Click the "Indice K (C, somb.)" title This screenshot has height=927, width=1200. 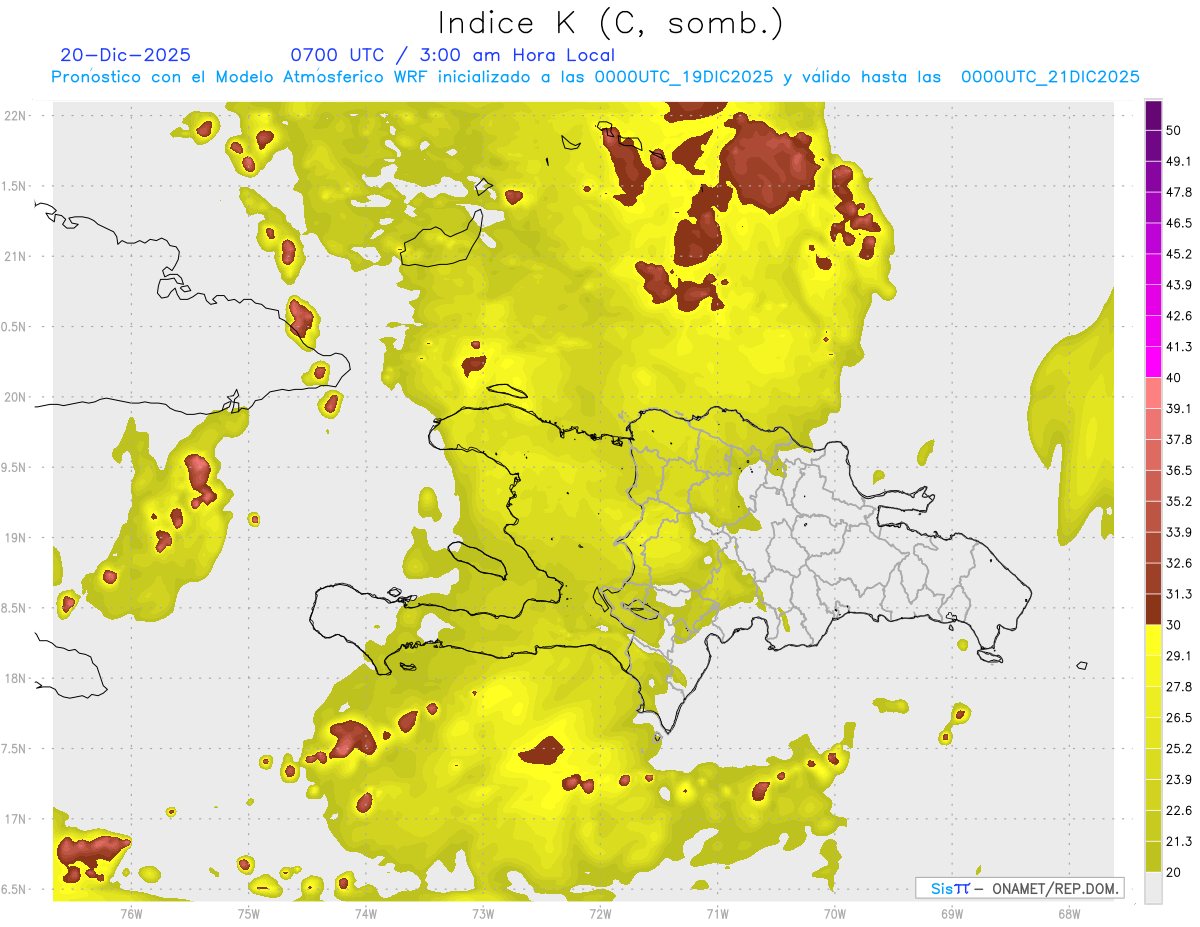(x=611, y=22)
